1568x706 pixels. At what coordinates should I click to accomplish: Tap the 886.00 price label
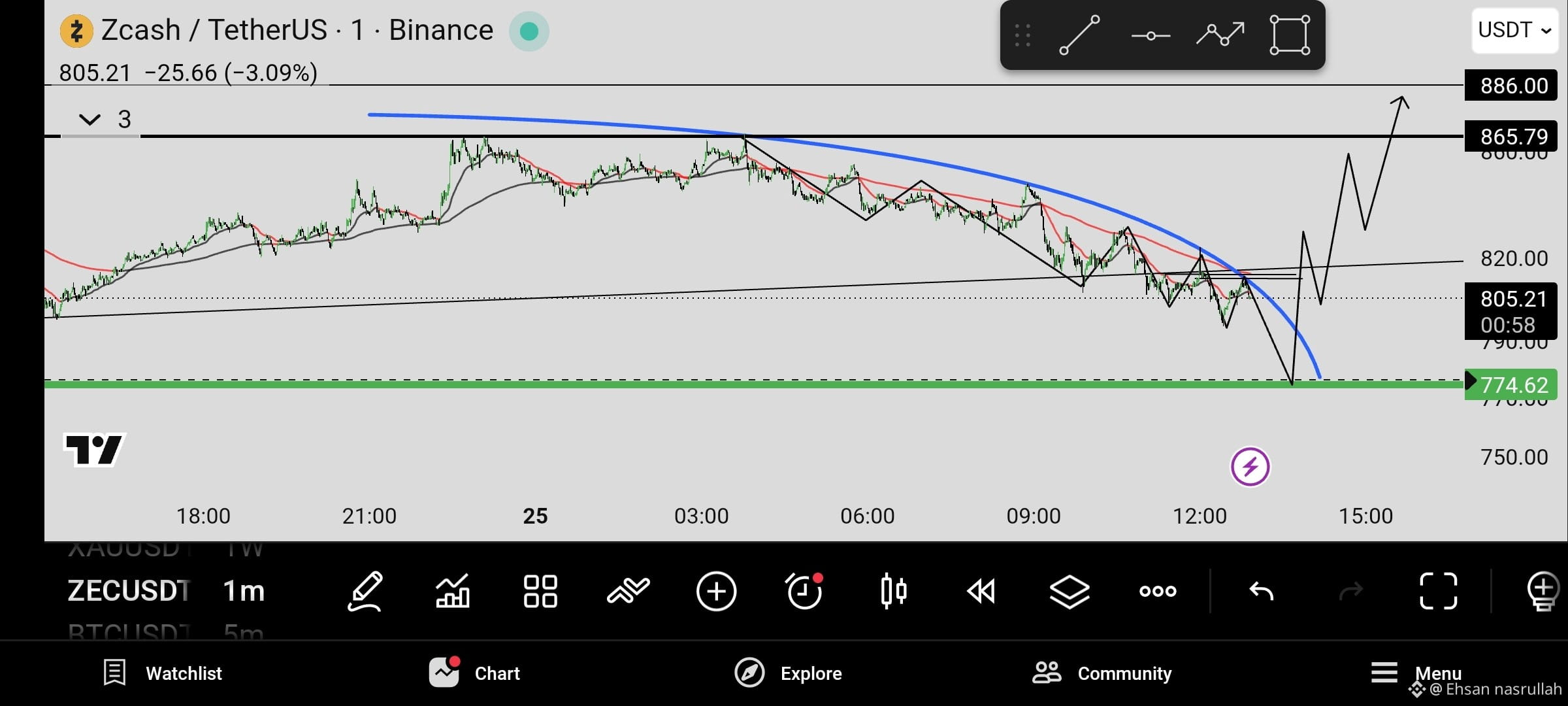pos(1512,86)
